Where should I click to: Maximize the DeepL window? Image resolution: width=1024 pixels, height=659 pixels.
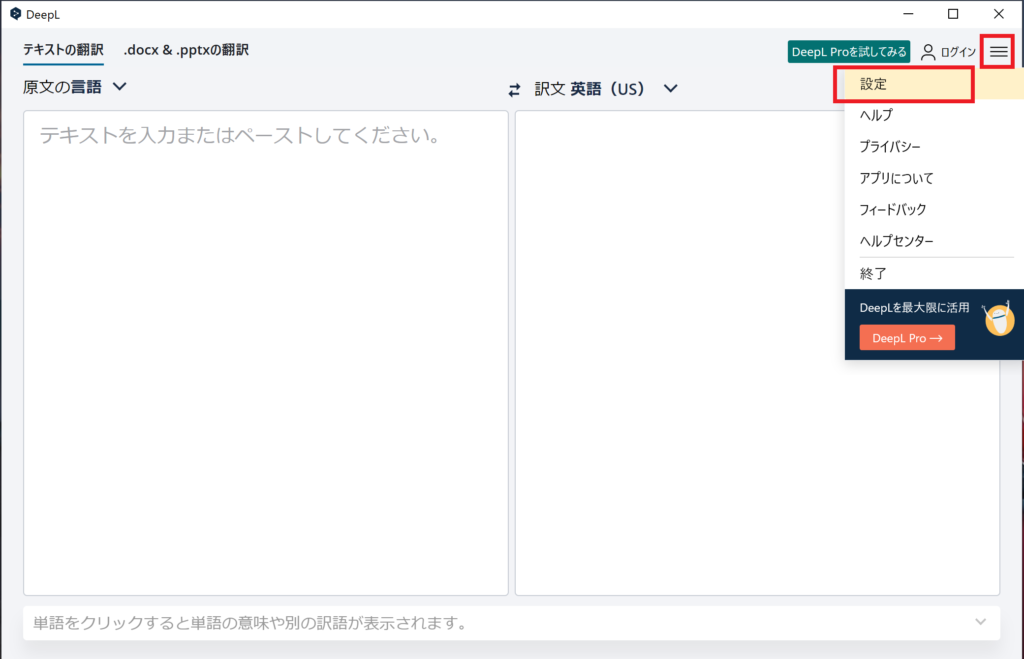[x=953, y=14]
